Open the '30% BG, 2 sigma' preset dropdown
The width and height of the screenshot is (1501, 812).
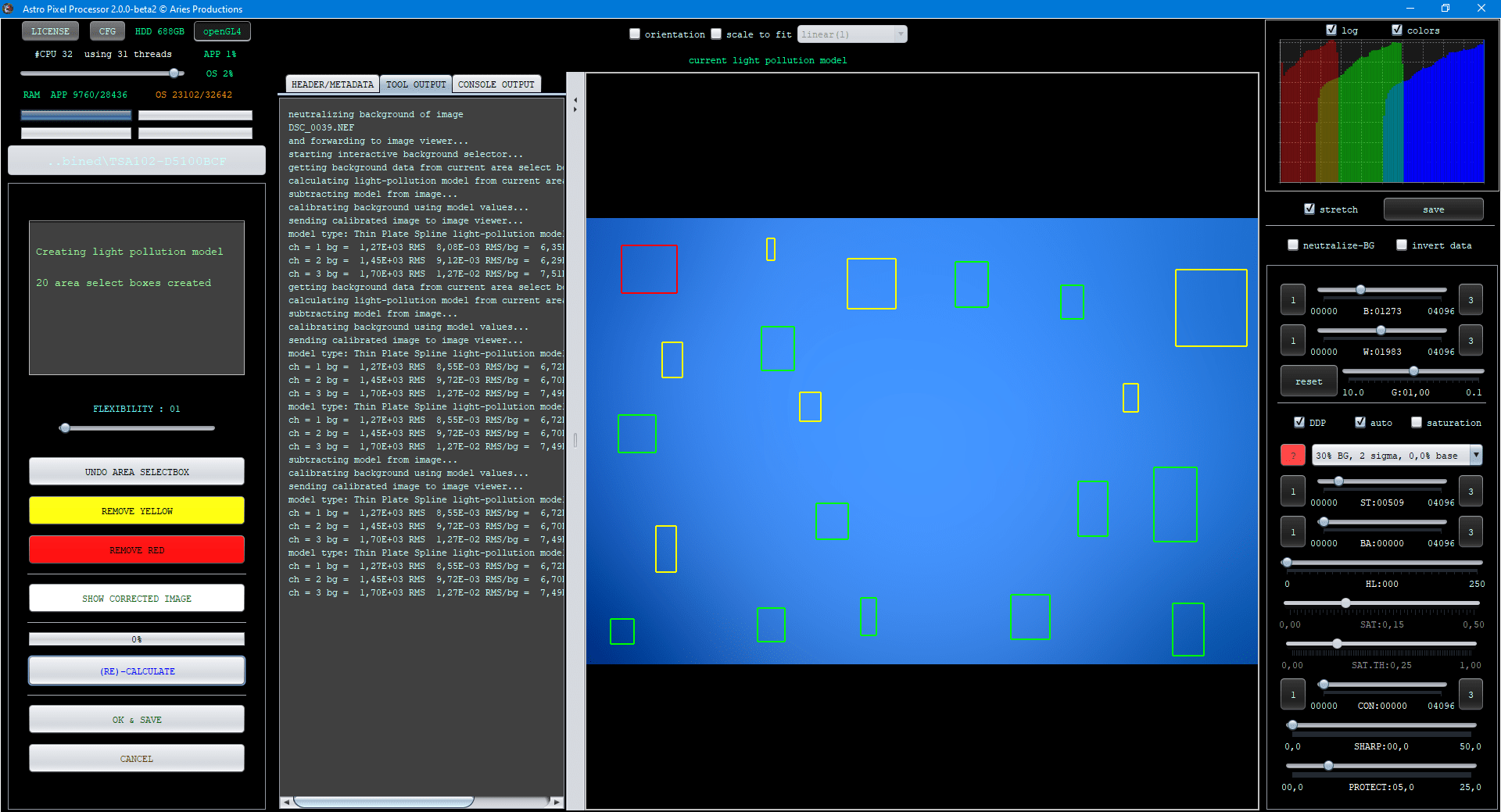1397,456
